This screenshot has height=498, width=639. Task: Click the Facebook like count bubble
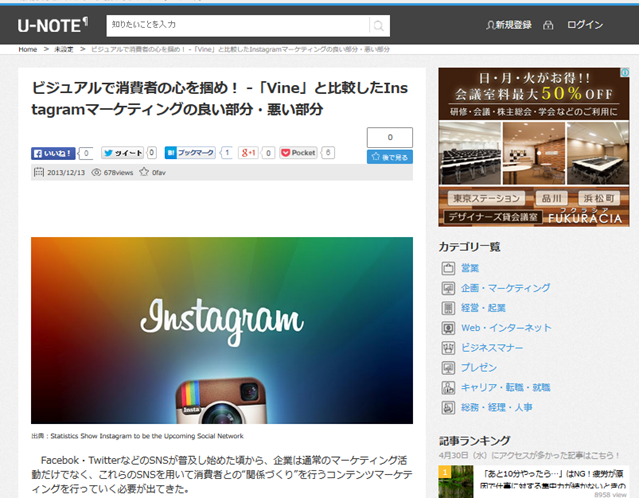(x=86, y=153)
